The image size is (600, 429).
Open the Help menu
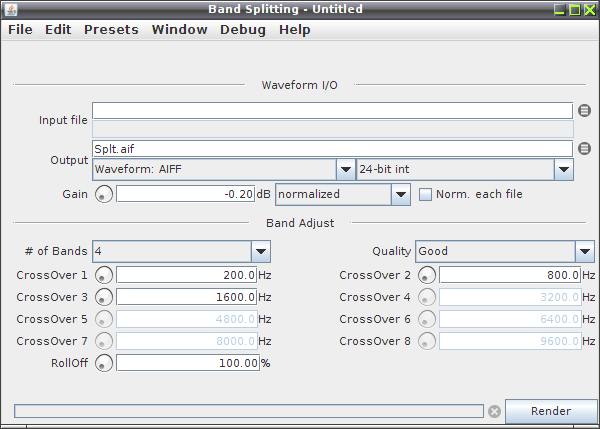pos(294,30)
